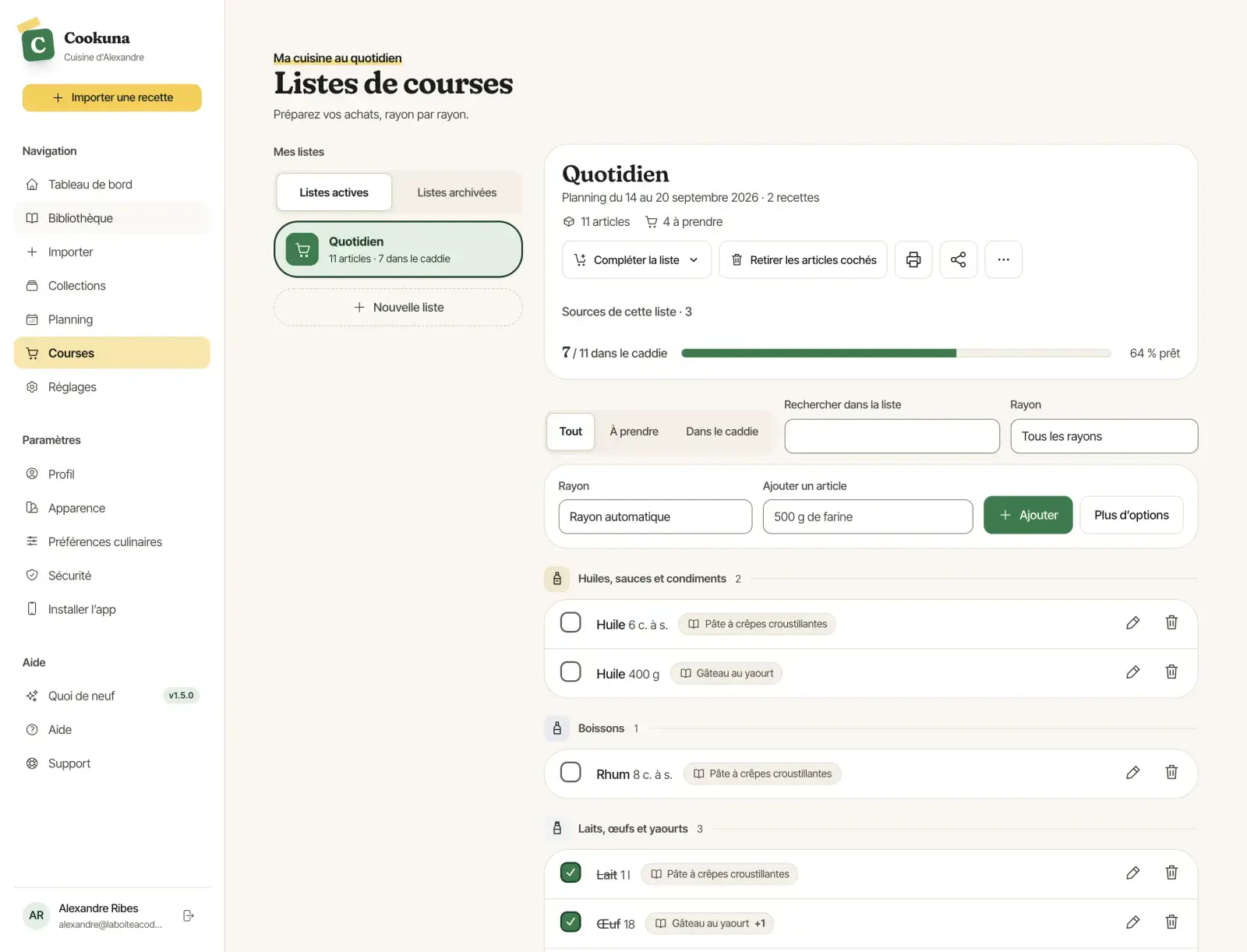Delete the Œuf 18 item
The image size is (1247, 952).
(x=1171, y=922)
